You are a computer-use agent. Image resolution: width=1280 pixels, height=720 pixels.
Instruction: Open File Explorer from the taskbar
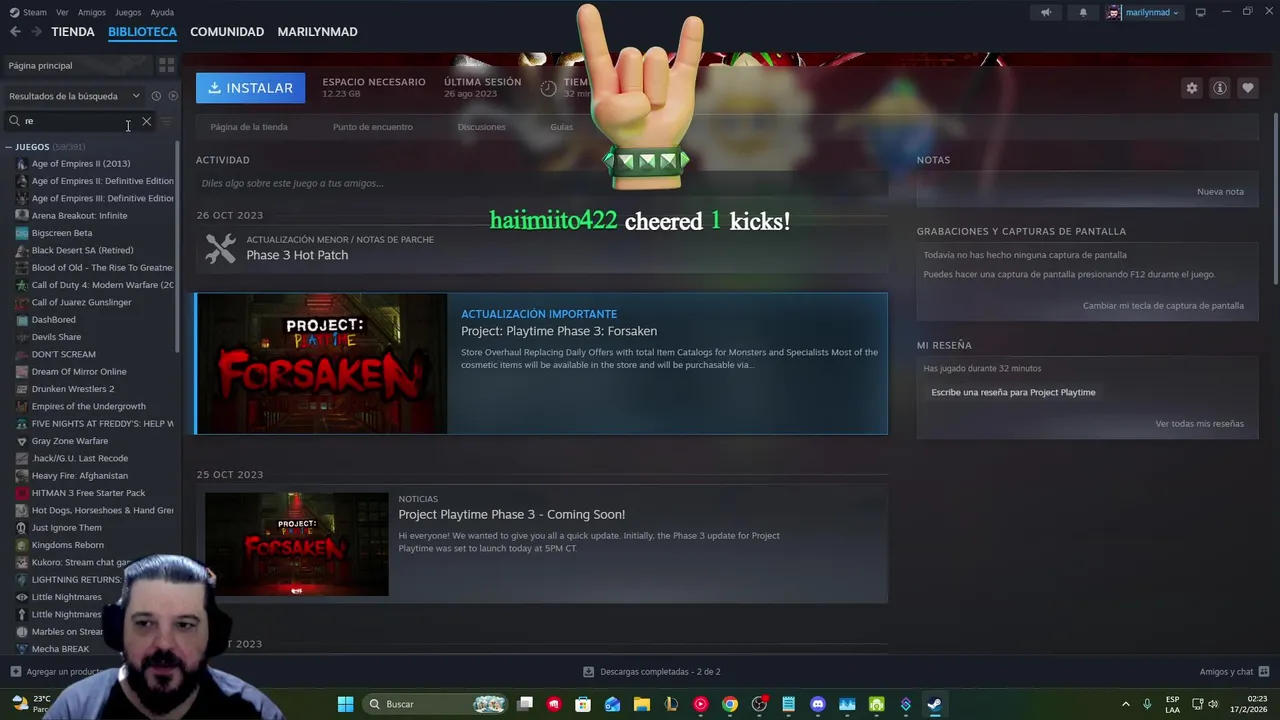(642, 704)
